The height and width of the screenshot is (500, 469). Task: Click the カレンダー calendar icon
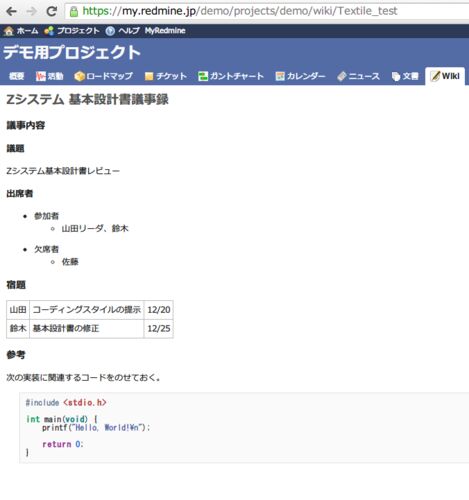tap(280, 76)
